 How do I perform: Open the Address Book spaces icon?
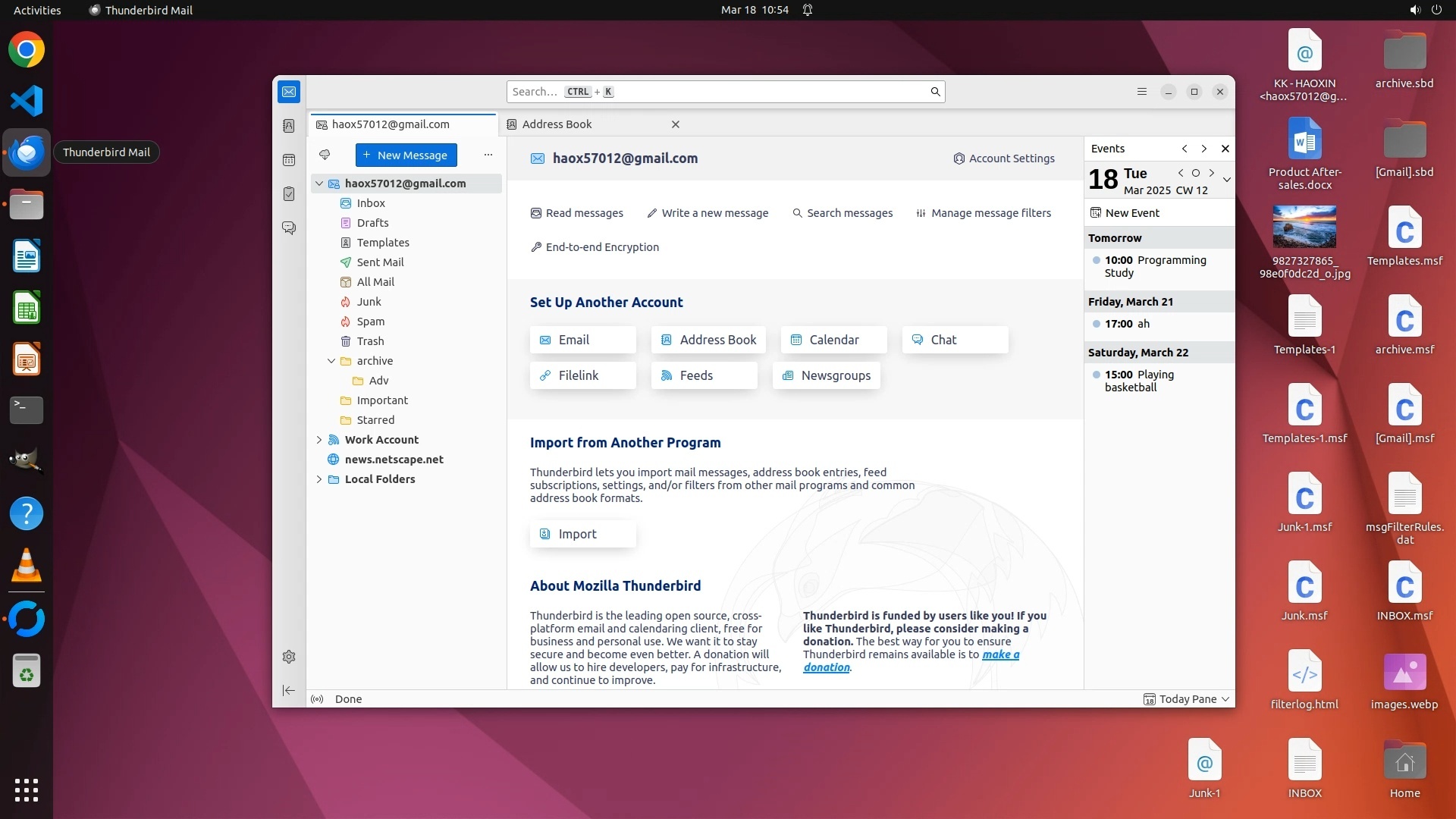click(x=289, y=126)
